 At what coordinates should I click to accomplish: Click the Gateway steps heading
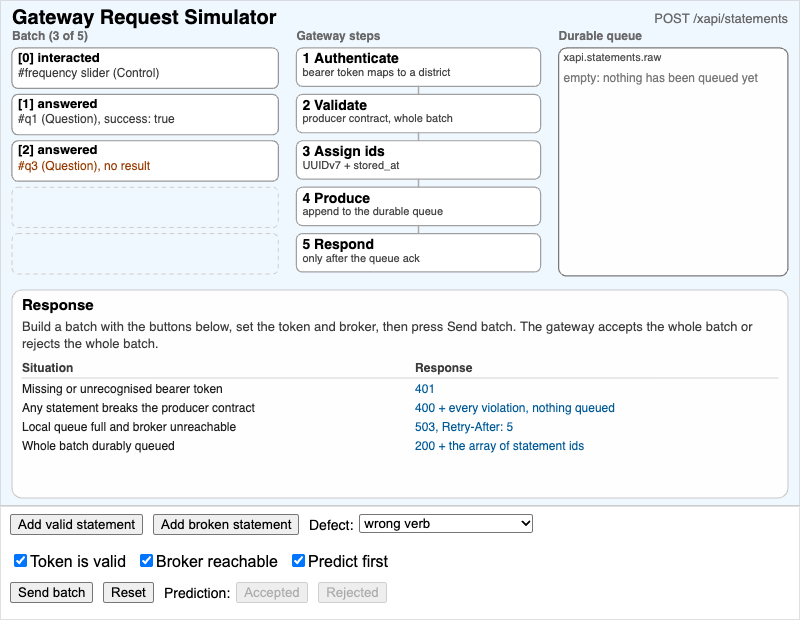coord(338,36)
